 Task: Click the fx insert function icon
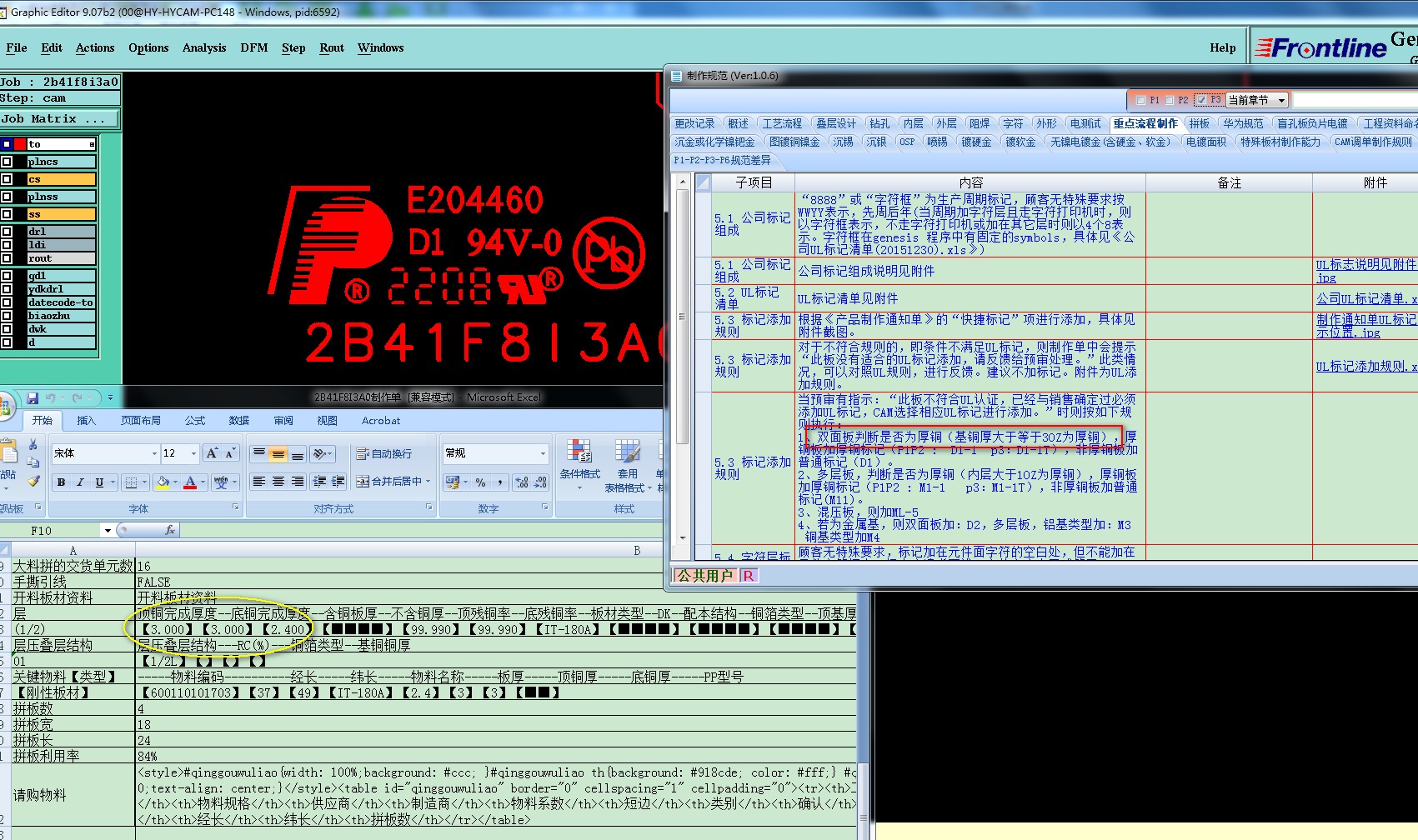(x=170, y=530)
